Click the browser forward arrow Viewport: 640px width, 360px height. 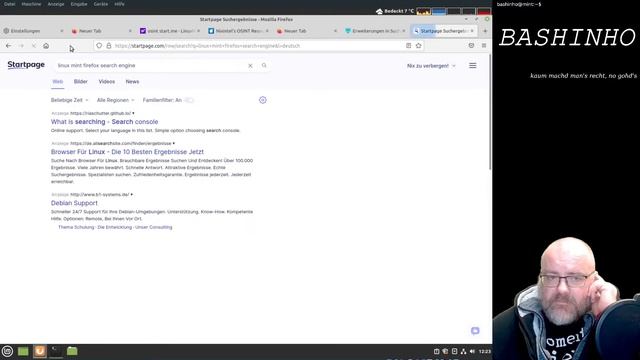pos(21,46)
